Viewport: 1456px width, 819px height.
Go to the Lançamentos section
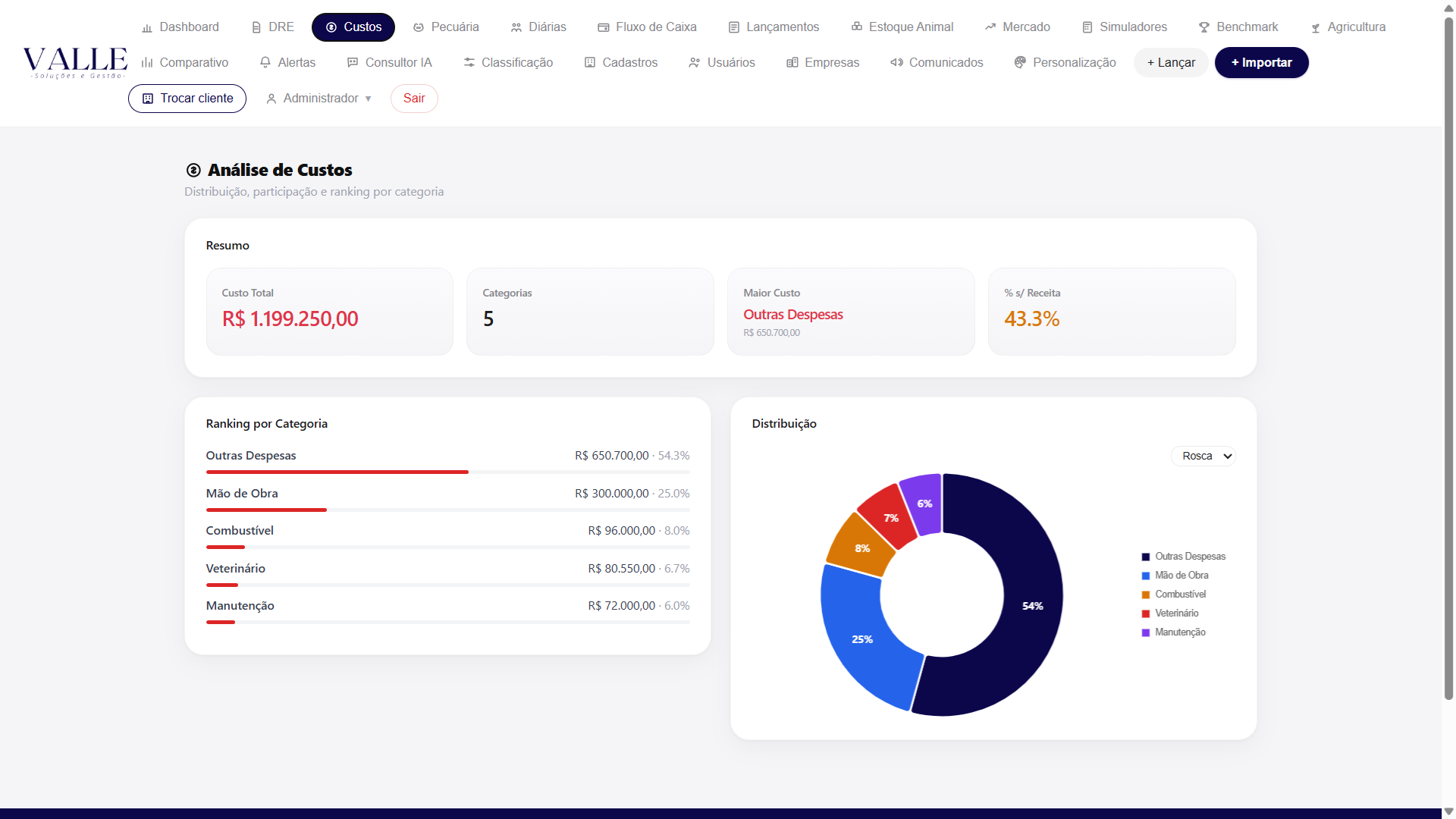tap(773, 27)
